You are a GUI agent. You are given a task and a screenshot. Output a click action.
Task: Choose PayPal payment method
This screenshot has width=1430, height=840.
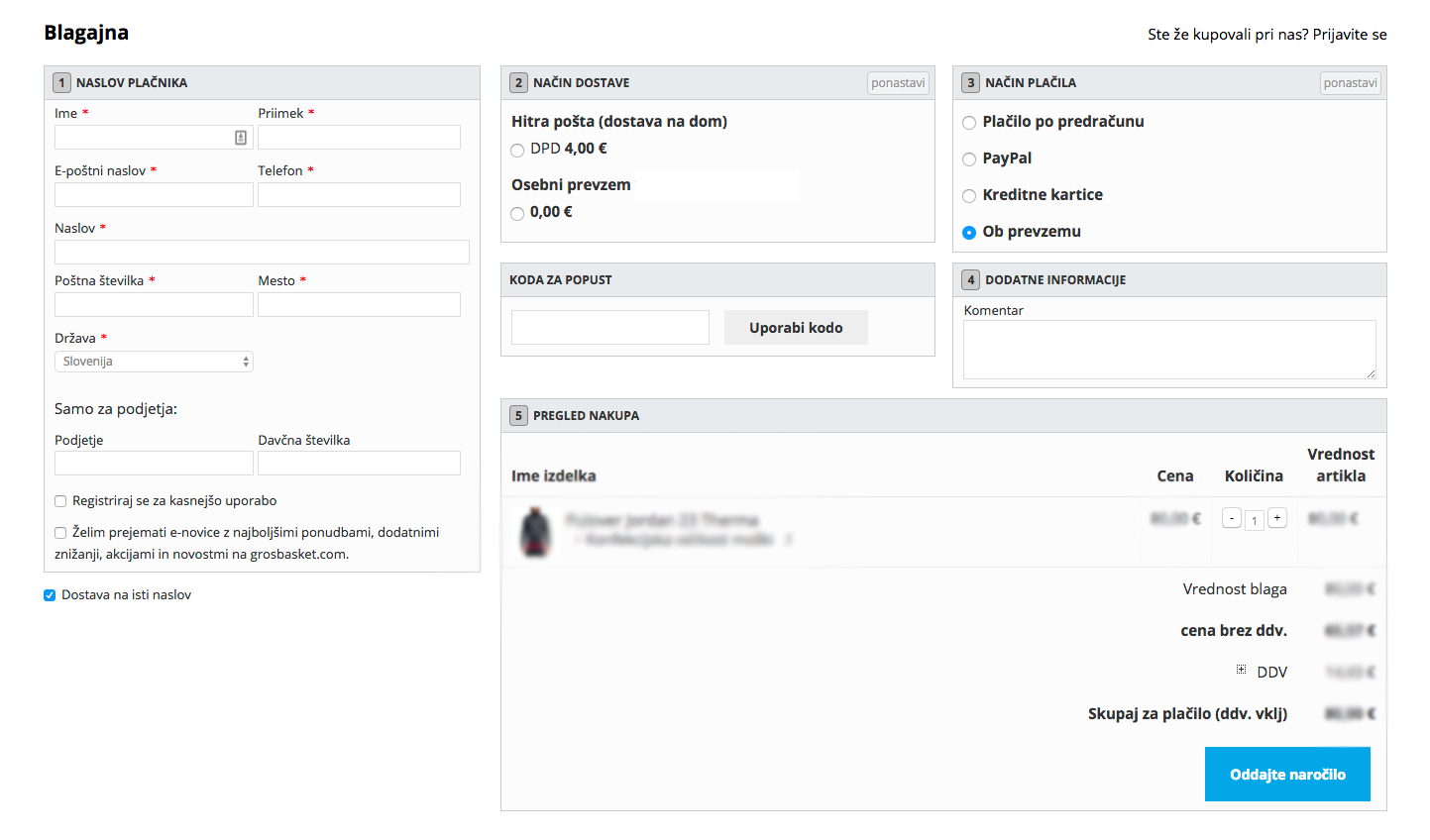969,159
